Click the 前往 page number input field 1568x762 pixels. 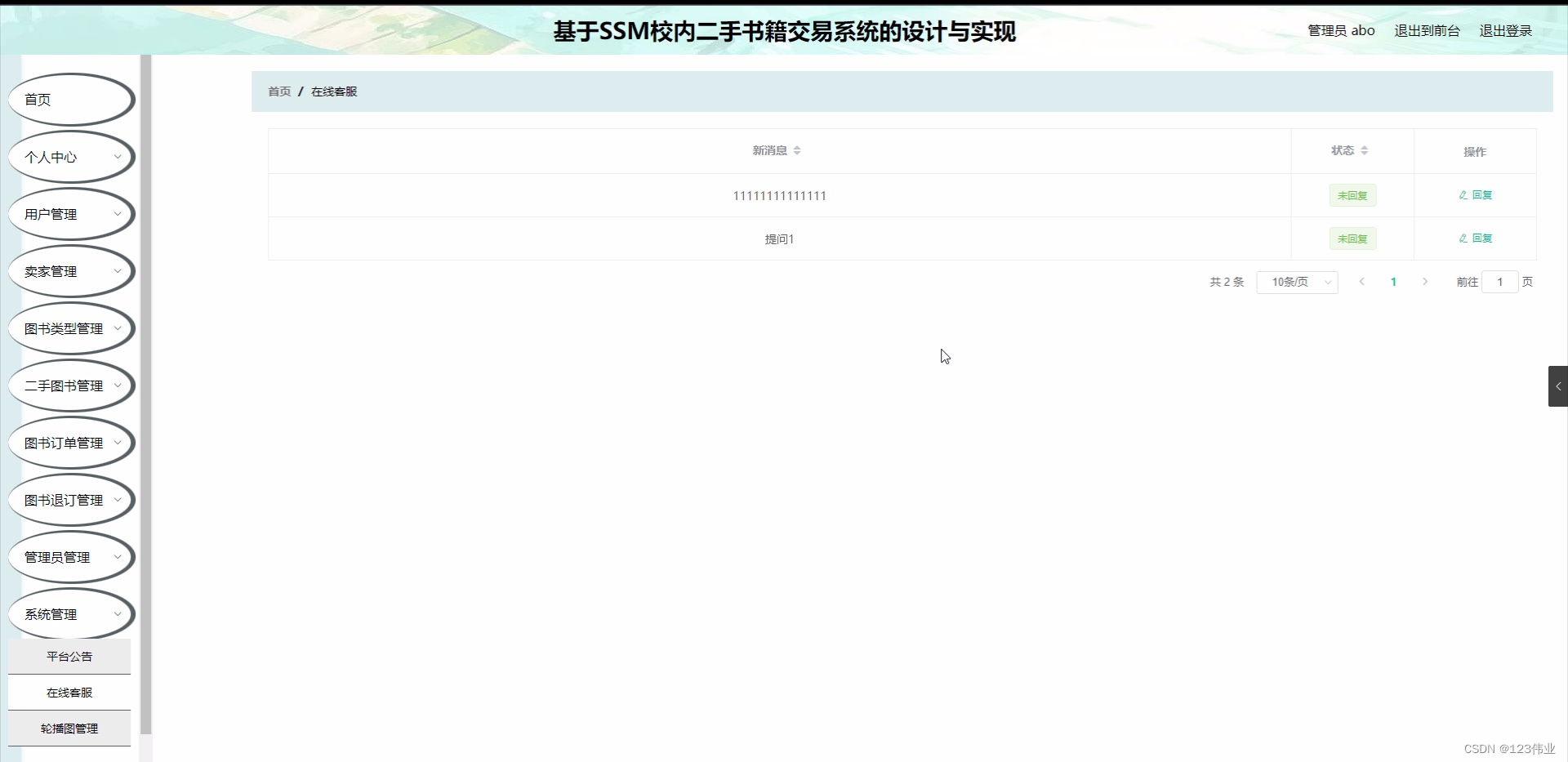pyautogui.click(x=1500, y=281)
